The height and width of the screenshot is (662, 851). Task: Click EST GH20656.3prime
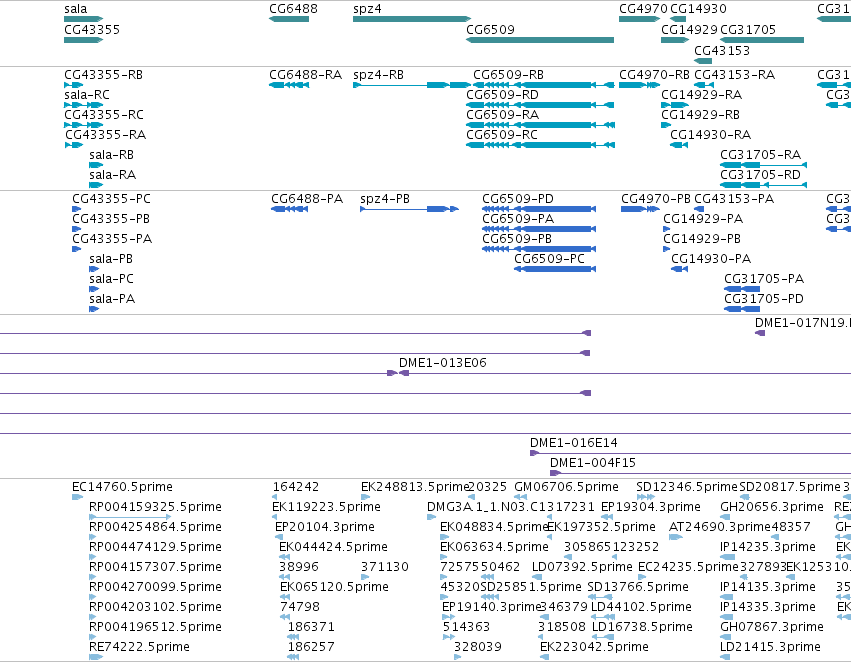click(727, 517)
